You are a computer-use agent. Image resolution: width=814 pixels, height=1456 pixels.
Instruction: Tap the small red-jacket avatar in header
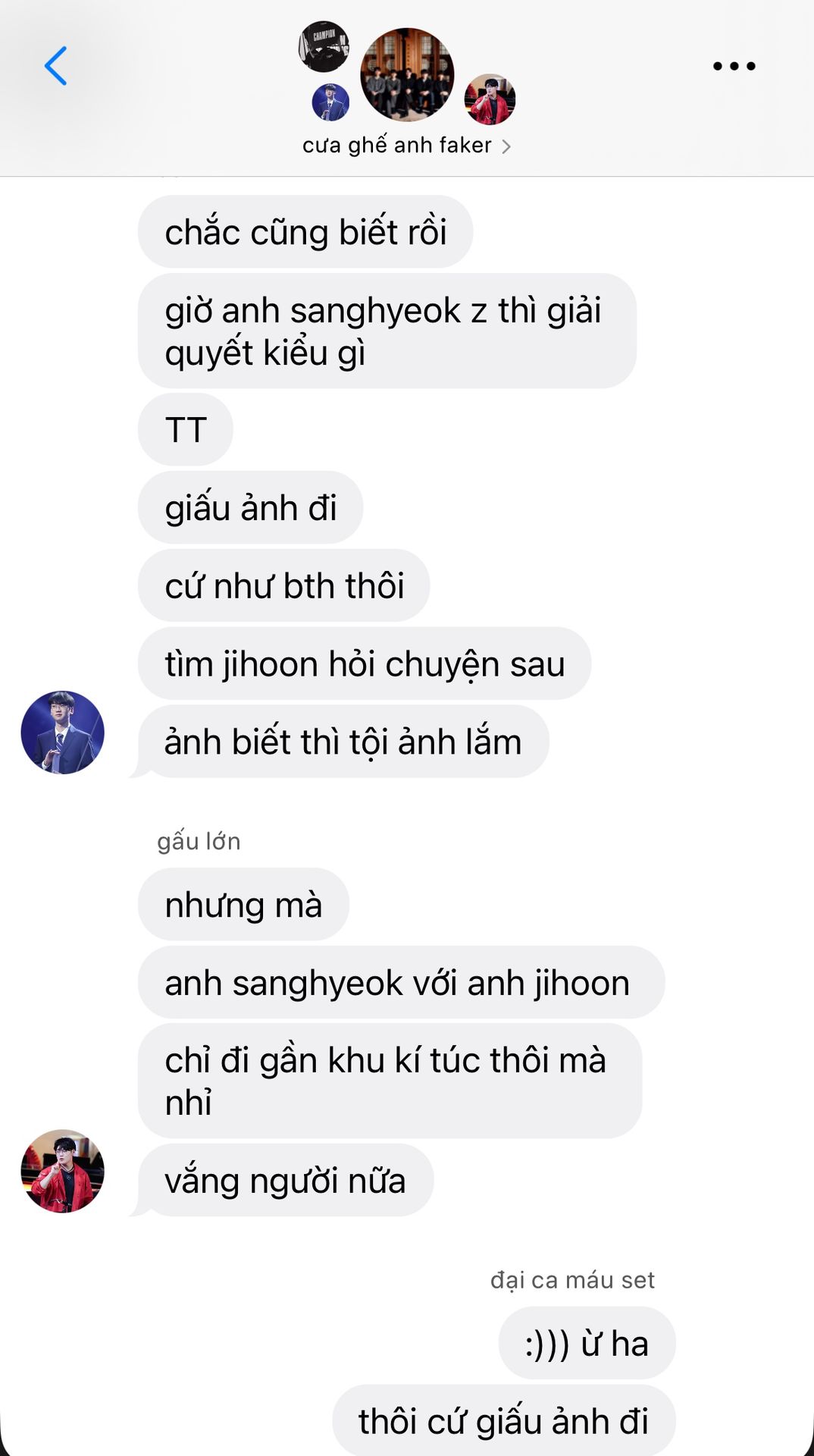[490, 99]
